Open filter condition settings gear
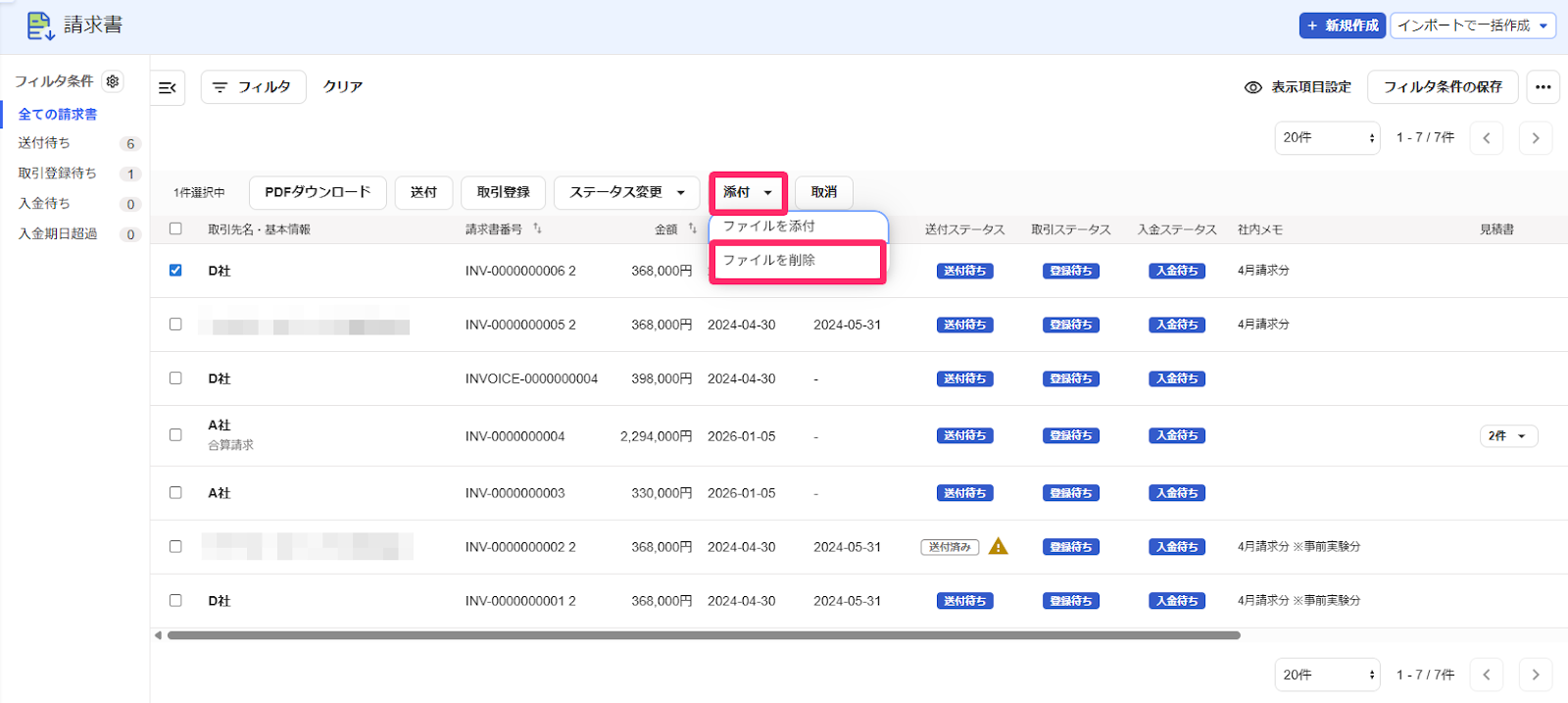The height and width of the screenshot is (703, 1568). pos(113,81)
